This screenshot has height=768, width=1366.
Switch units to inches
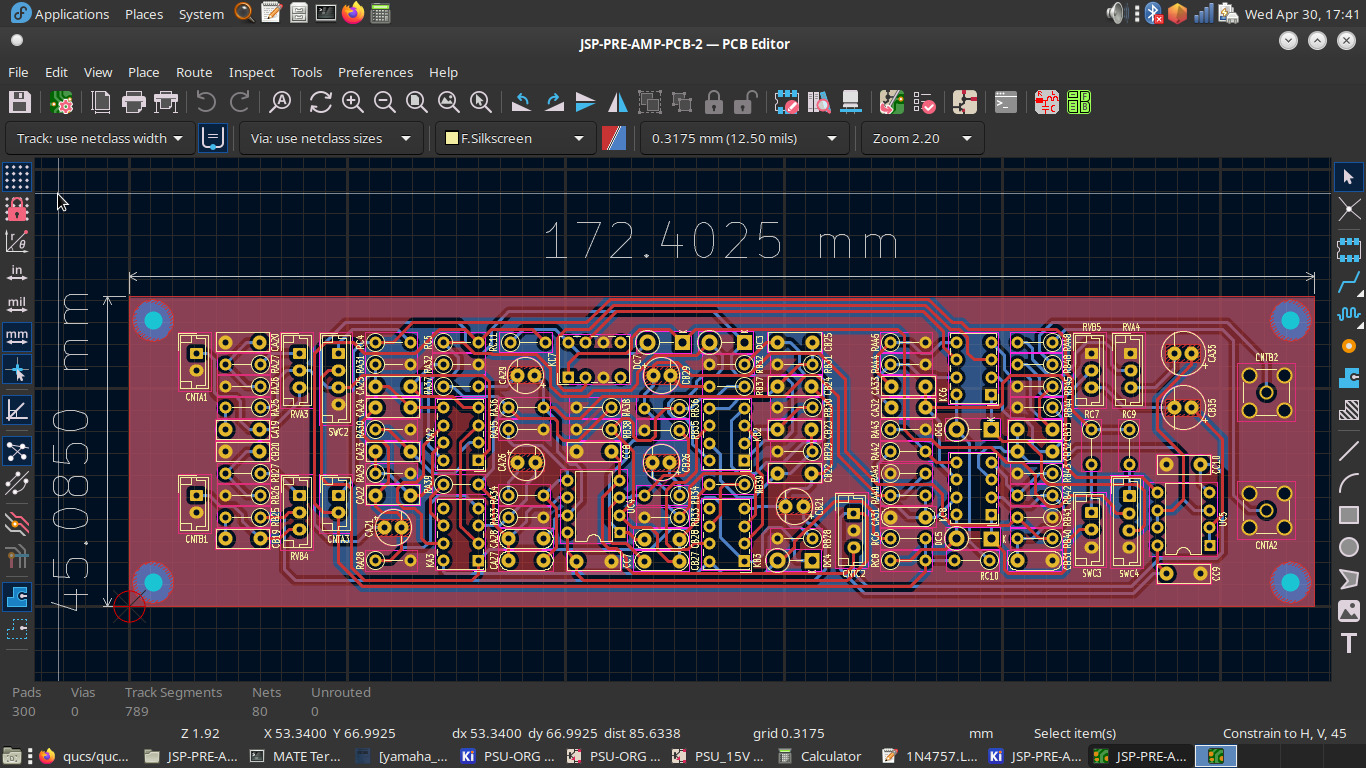(17, 273)
